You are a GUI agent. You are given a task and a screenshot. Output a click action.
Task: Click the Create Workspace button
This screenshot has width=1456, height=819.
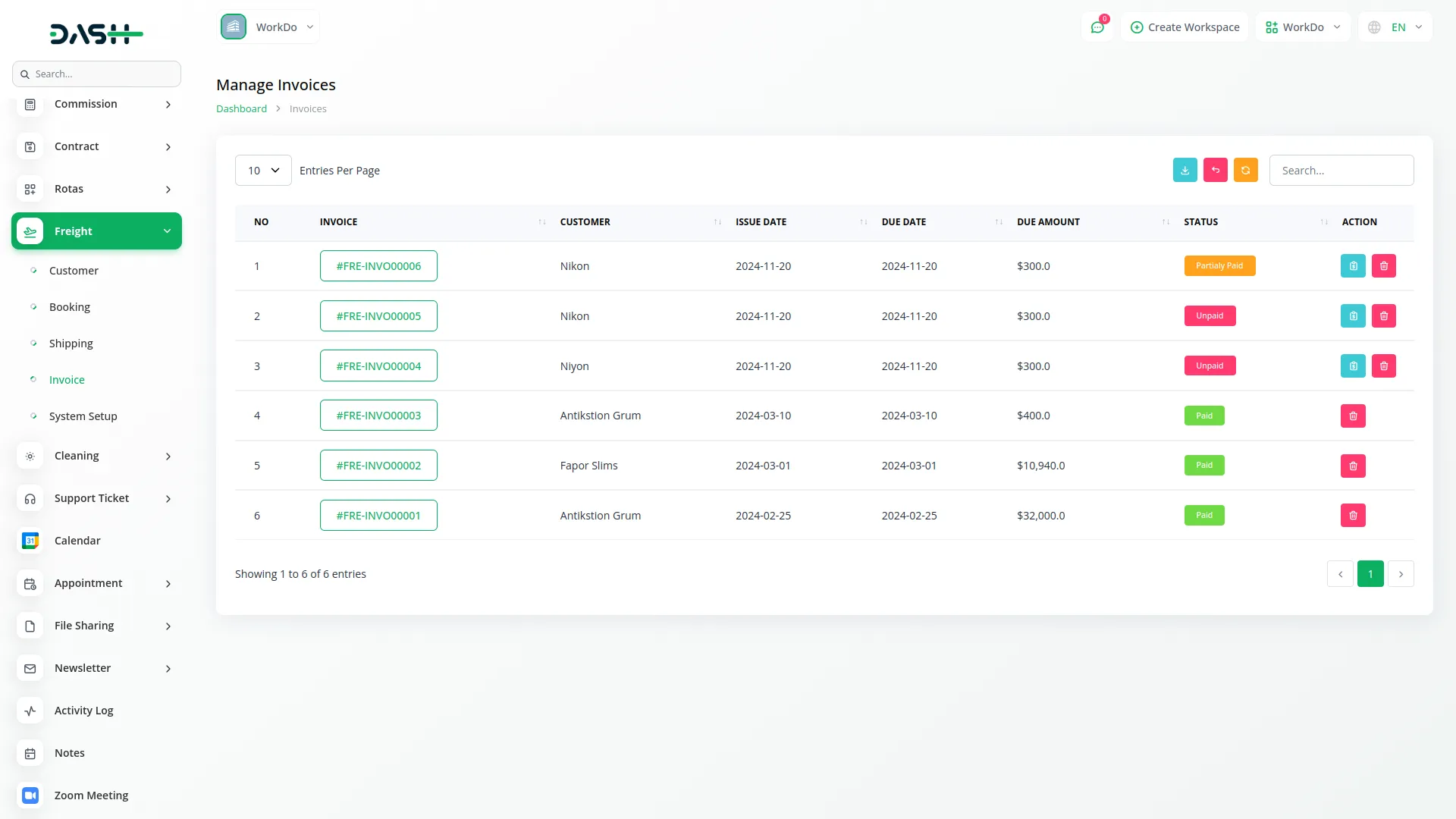click(x=1185, y=27)
